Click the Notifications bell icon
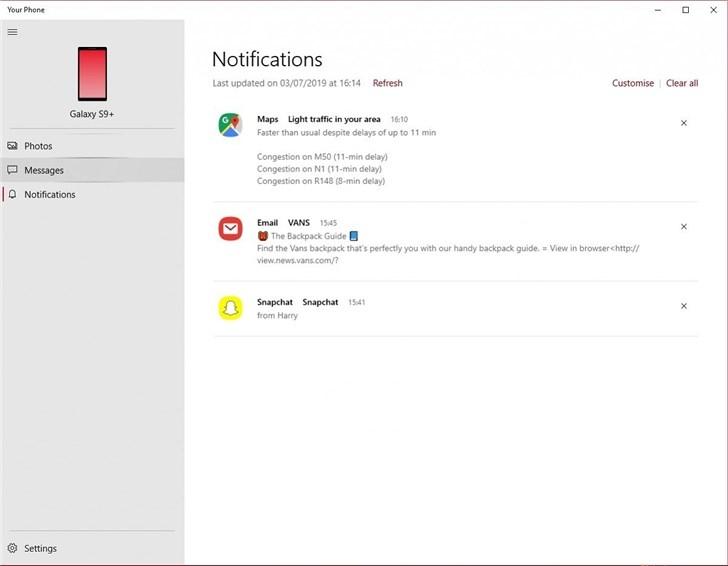Viewport: 728px width, 566px height. click(x=13, y=194)
